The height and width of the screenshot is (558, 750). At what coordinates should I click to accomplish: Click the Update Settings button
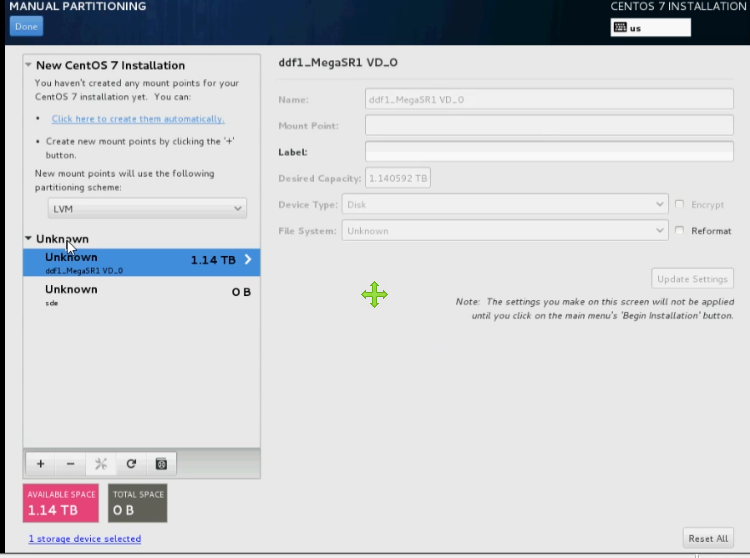(x=692, y=279)
